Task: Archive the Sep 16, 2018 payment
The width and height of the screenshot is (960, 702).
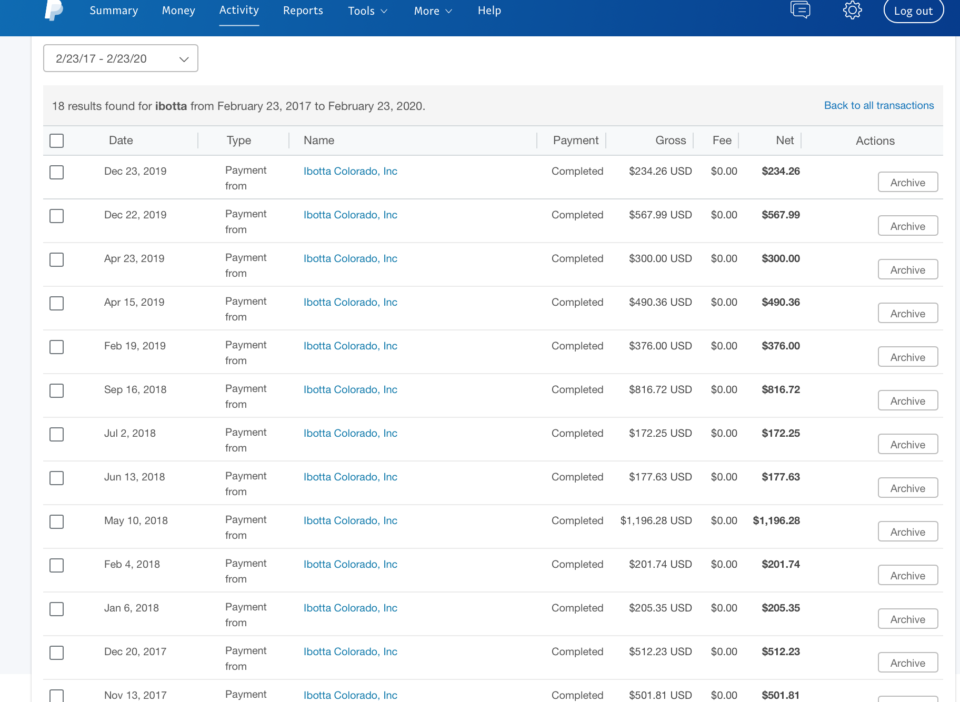Action: coord(907,401)
